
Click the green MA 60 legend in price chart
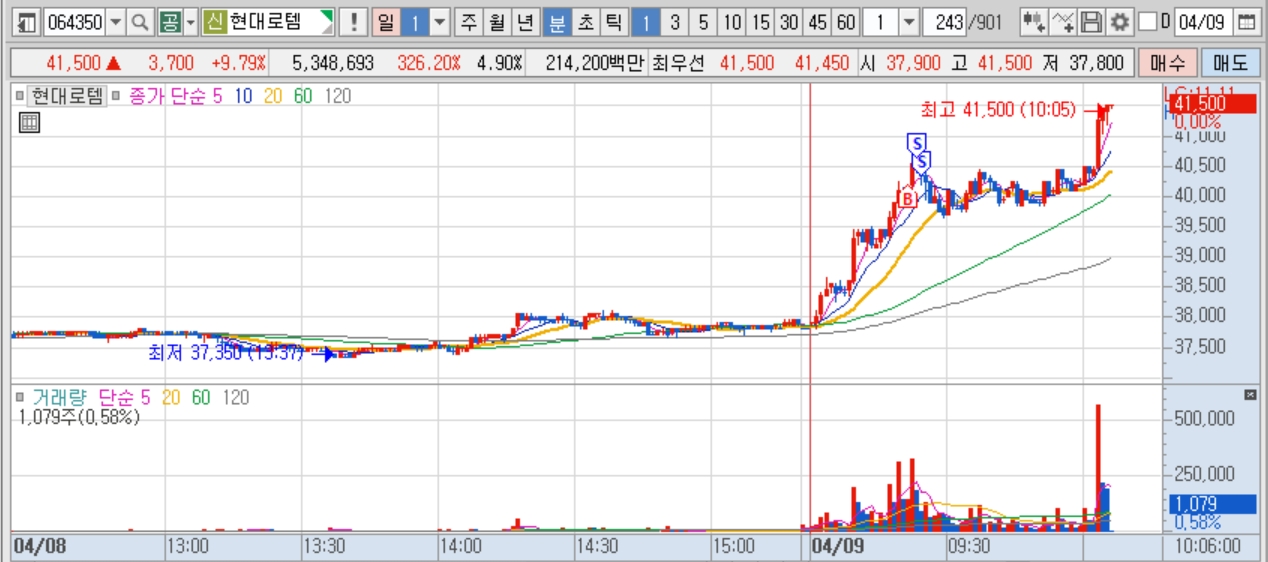(x=303, y=96)
